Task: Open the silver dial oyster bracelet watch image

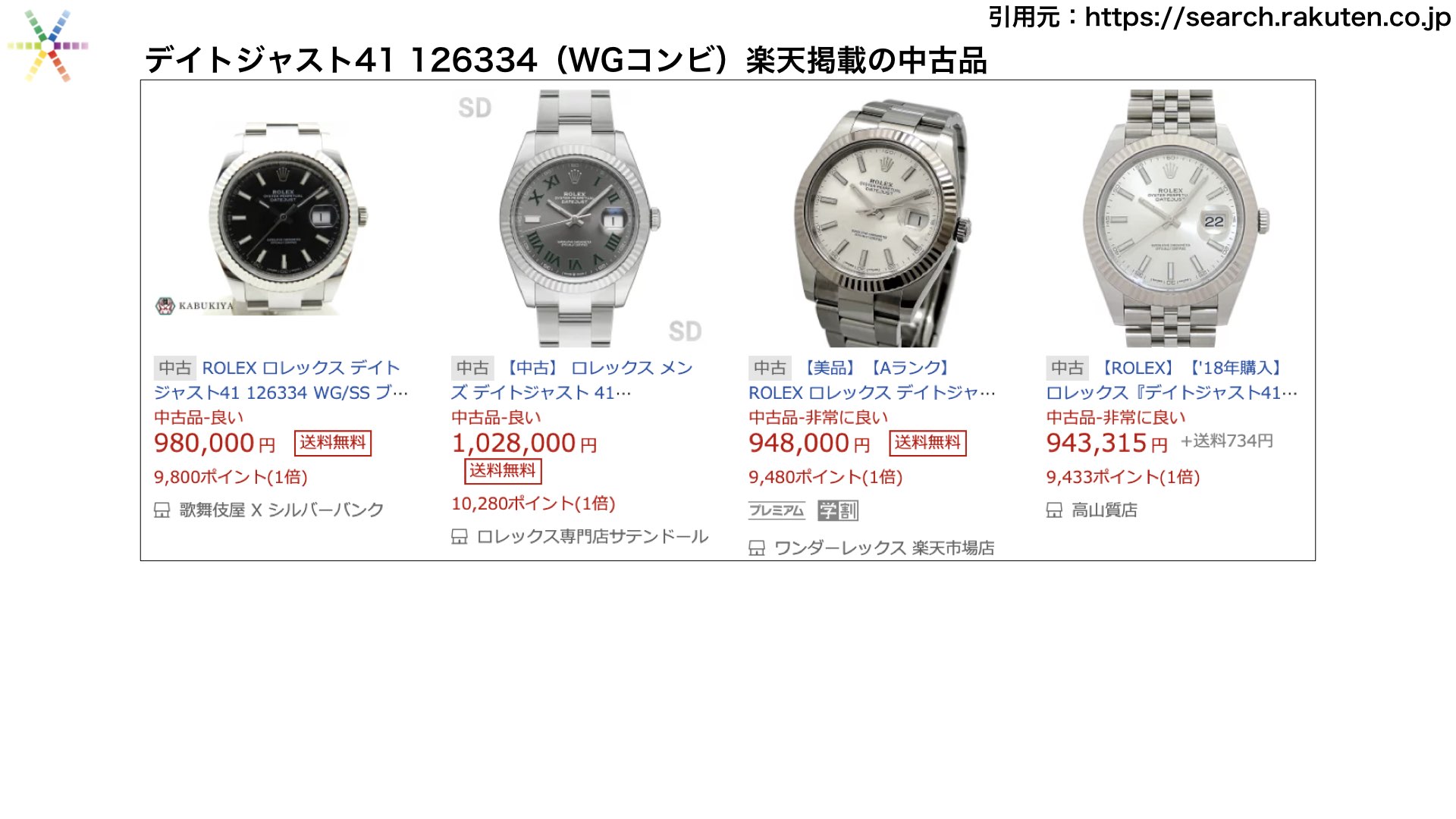Action: click(881, 221)
